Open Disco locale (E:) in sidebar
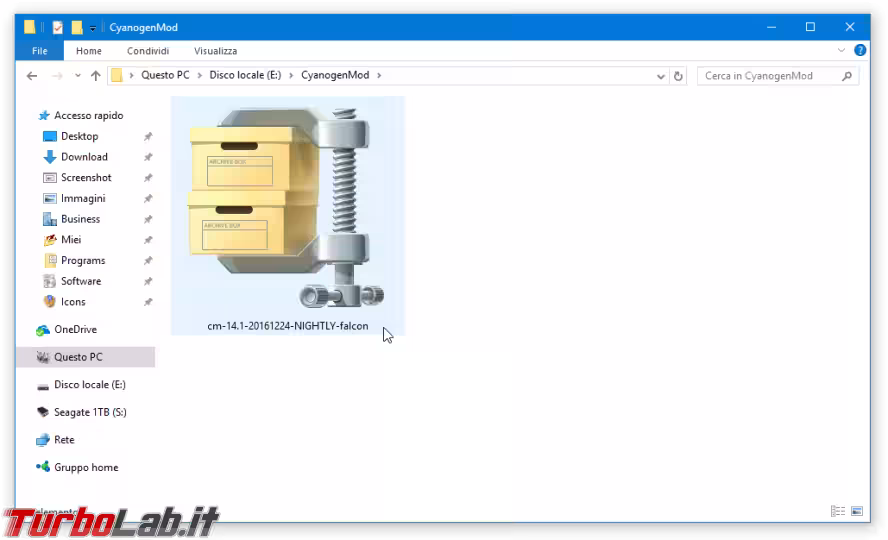This screenshot has height=540, width=888. tap(89, 385)
